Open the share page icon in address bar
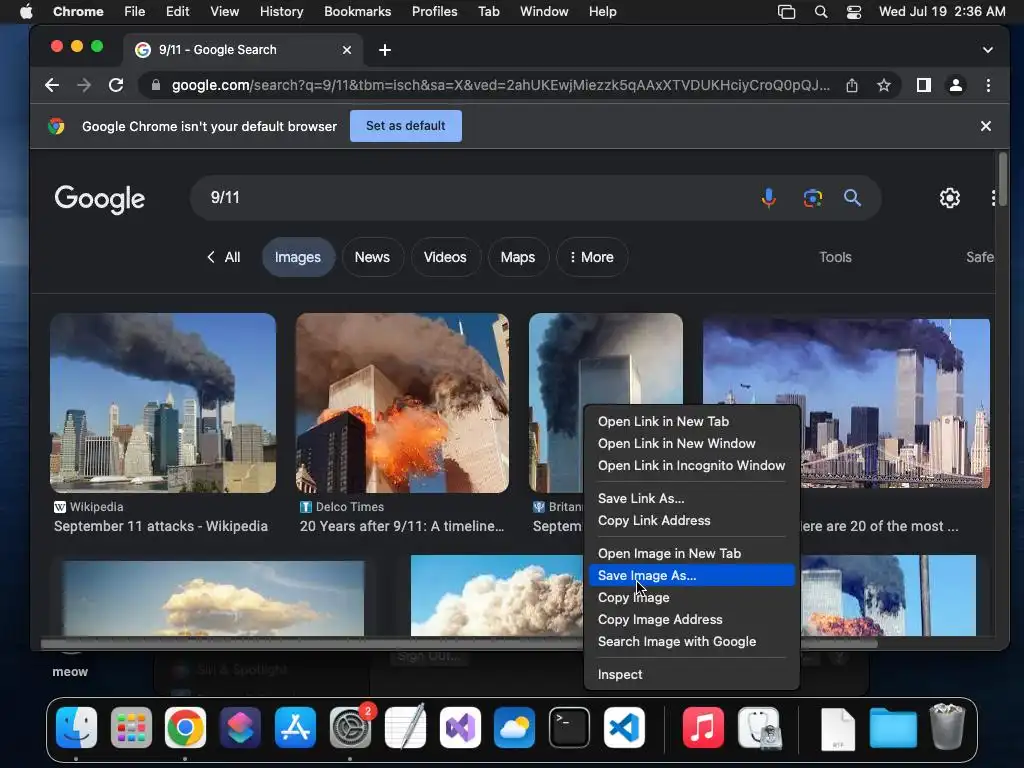 [x=852, y=85]
